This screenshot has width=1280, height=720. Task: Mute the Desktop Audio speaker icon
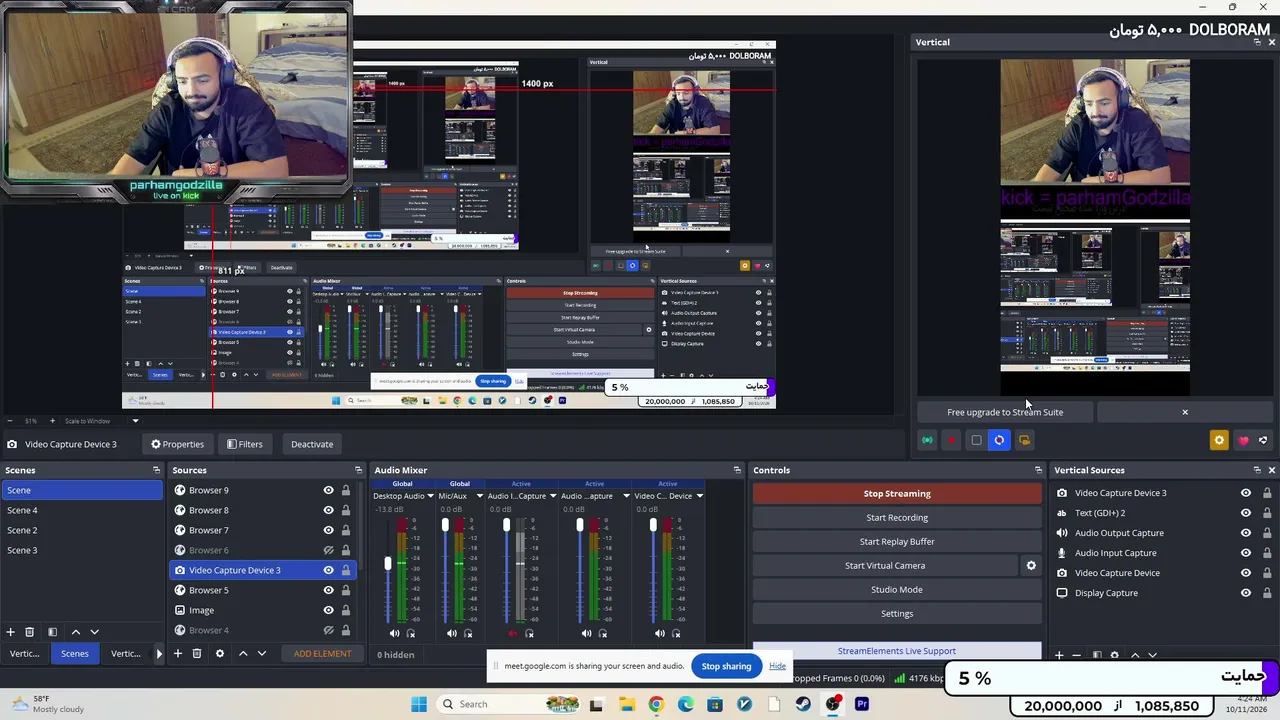click(x=394, y=633)
